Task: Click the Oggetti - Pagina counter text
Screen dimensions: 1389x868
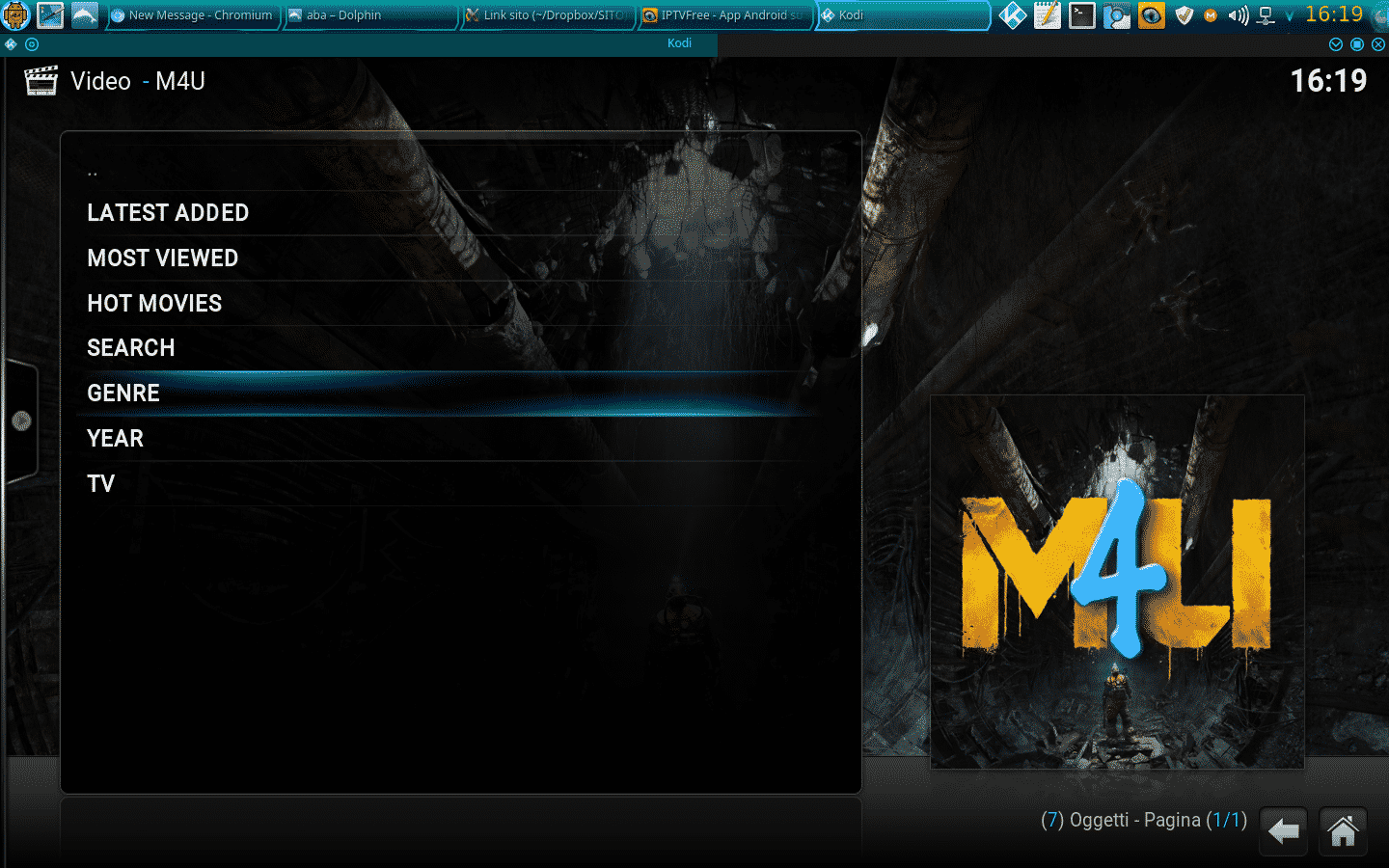Action: 1144,821
